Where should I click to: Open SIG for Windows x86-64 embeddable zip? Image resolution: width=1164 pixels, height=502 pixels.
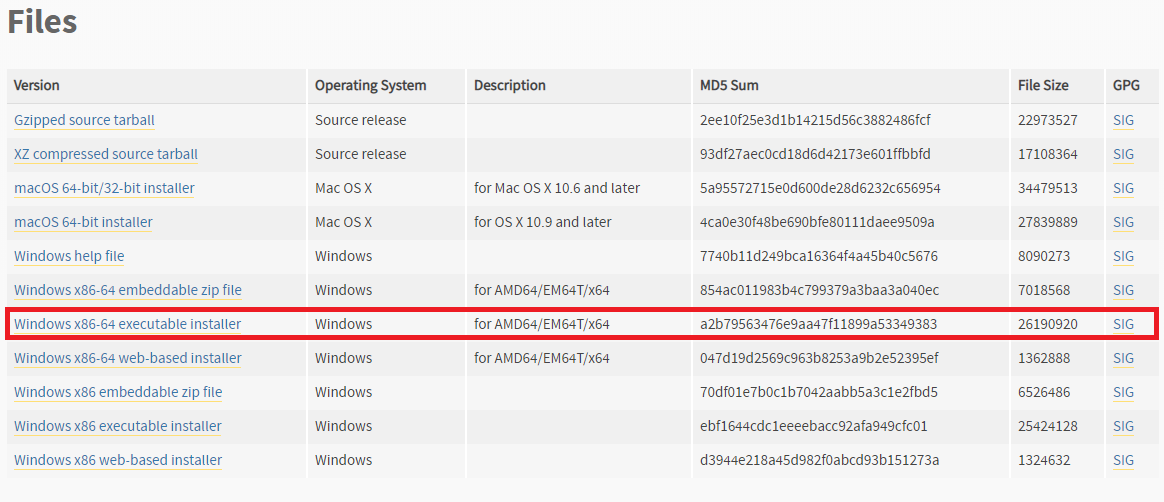point(1123,290)
